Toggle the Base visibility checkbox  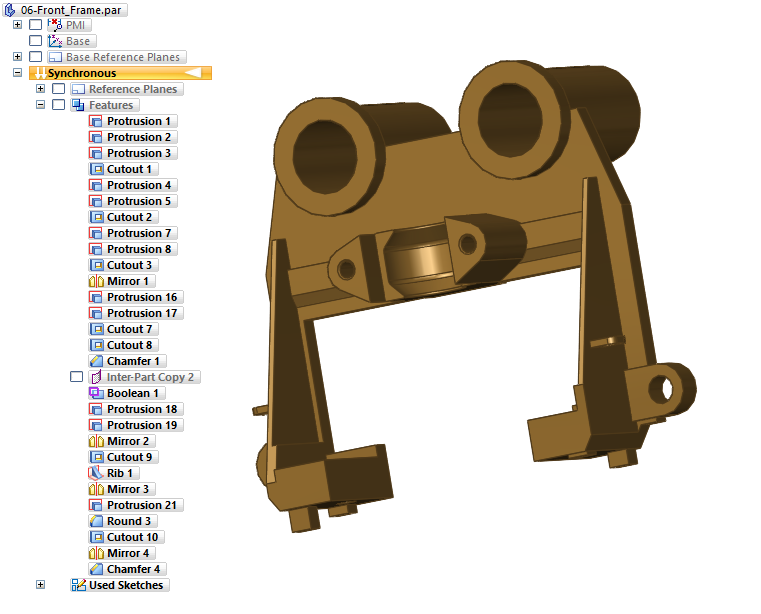[x=35, y=41]
